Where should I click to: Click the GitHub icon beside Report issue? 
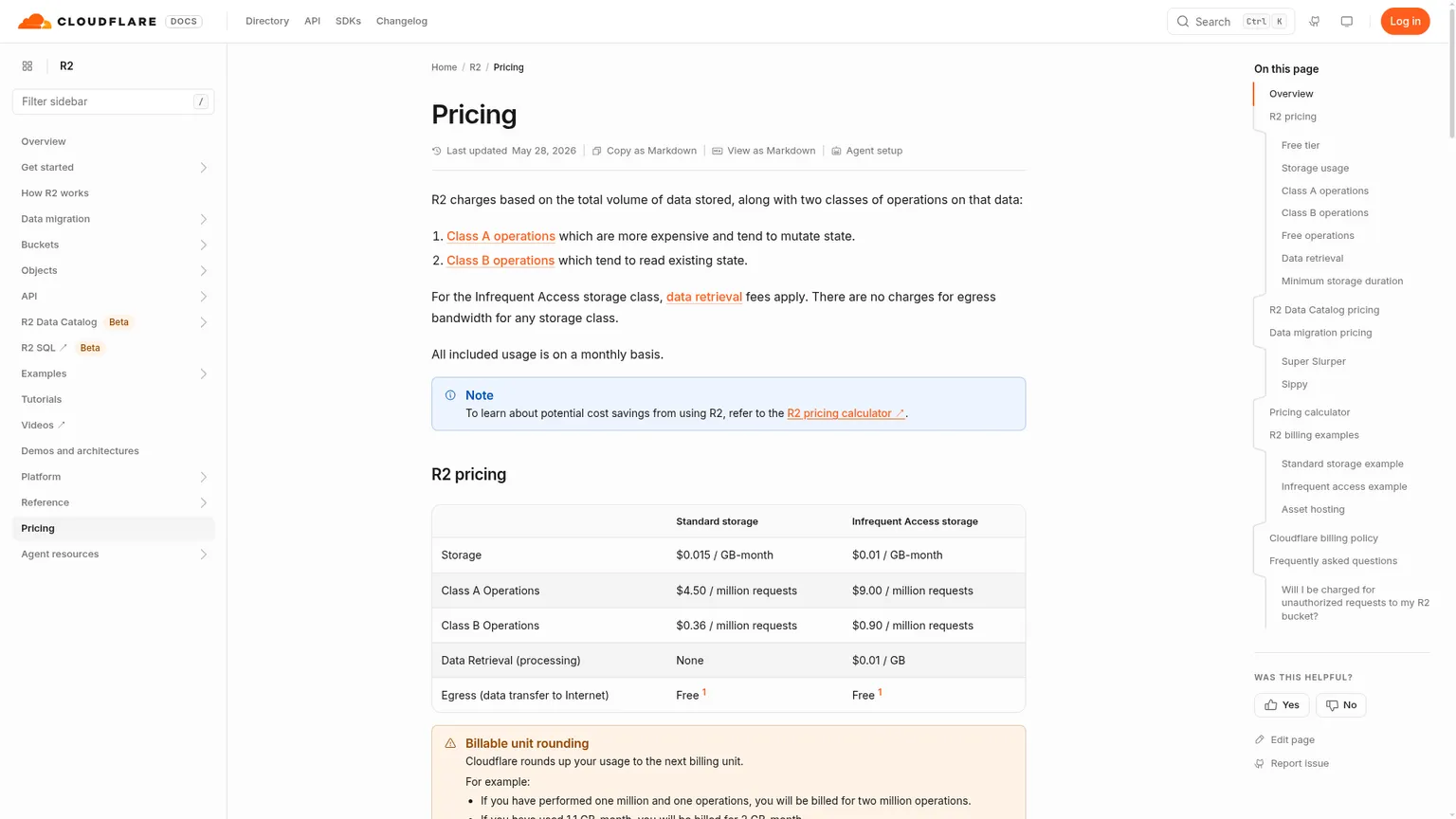pyautogui.click(x=1260, y=763)
